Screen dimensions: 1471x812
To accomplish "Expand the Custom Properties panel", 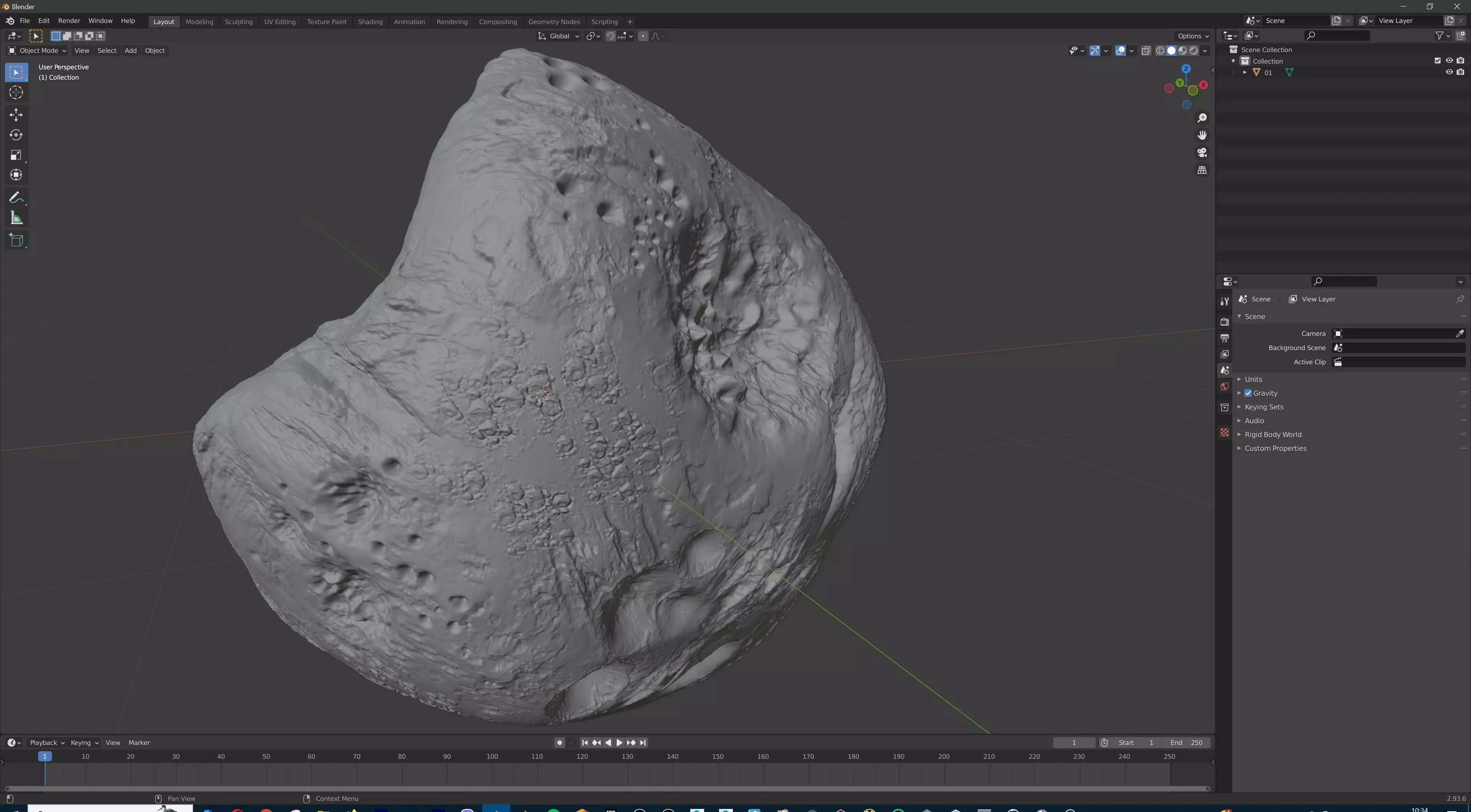I will [1275, 448].
